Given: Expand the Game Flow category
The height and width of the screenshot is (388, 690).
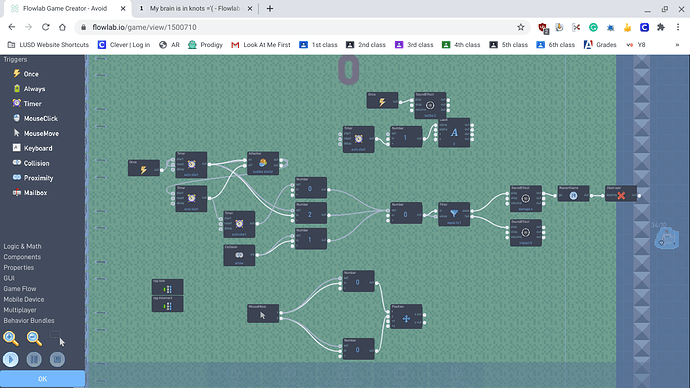Looking at the screenshot, I should tap(20, 289).
